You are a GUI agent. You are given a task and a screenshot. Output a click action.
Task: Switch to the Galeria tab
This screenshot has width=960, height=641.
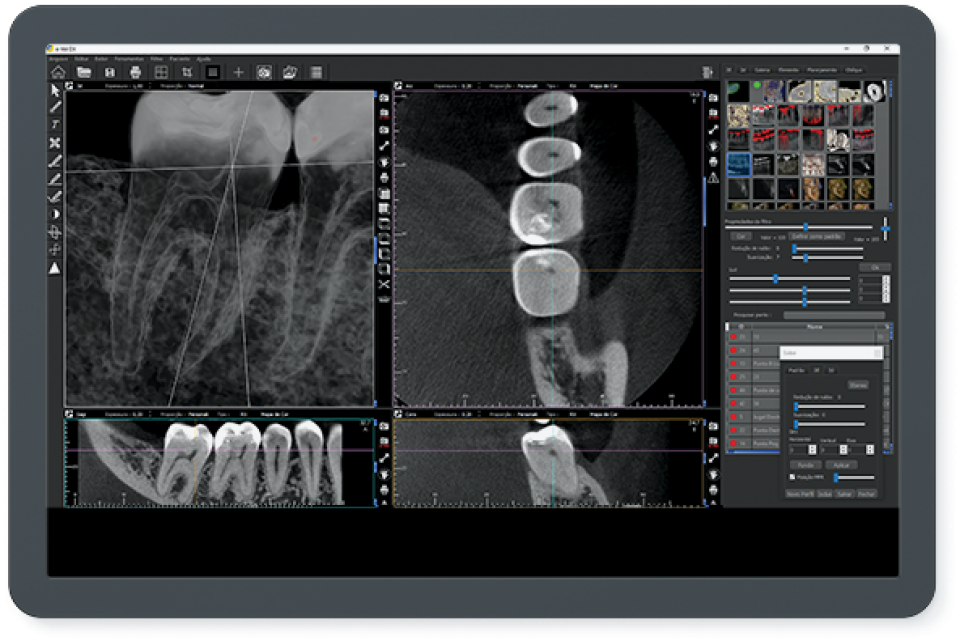click(762, 70)
